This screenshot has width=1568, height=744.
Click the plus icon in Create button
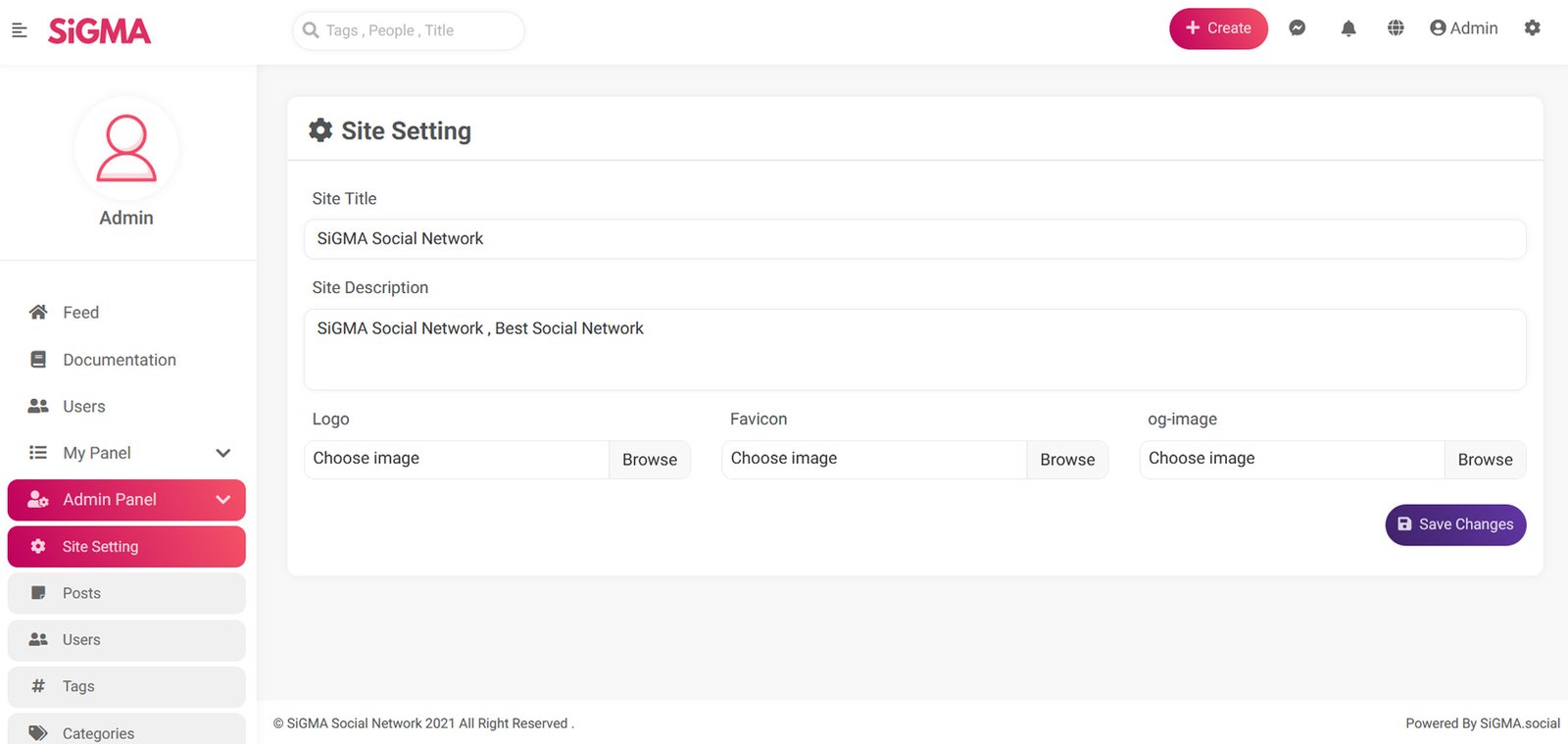1193,28
